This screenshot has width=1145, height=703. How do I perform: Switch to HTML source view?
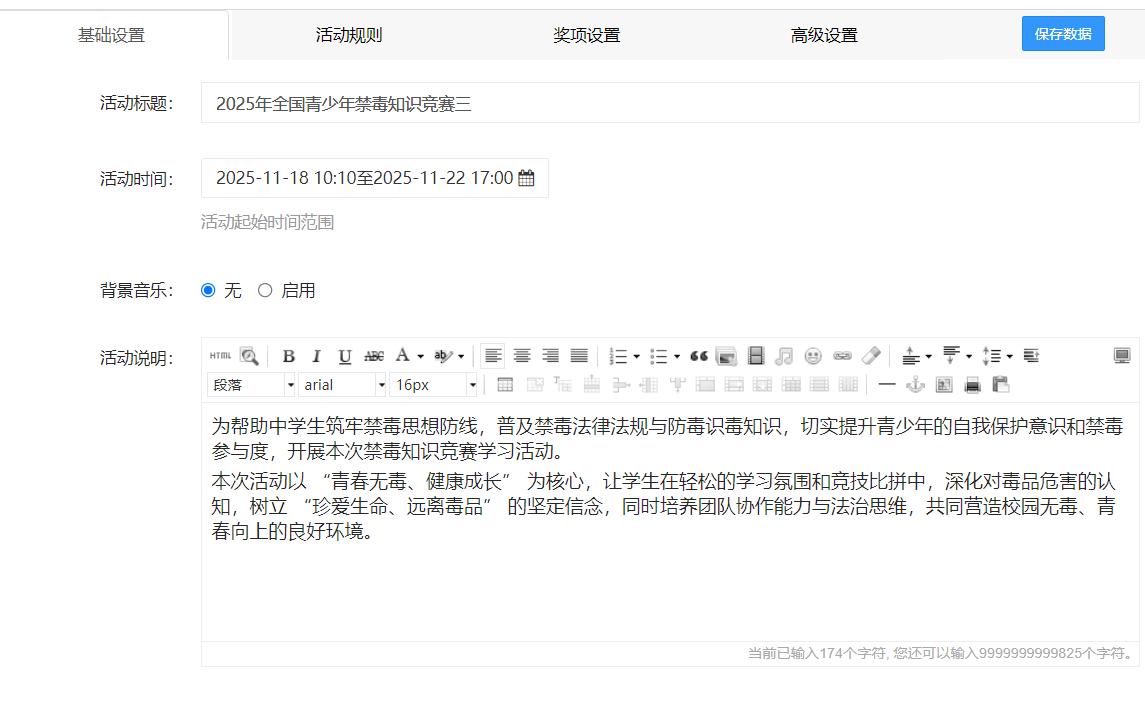(x=218, y=355)
